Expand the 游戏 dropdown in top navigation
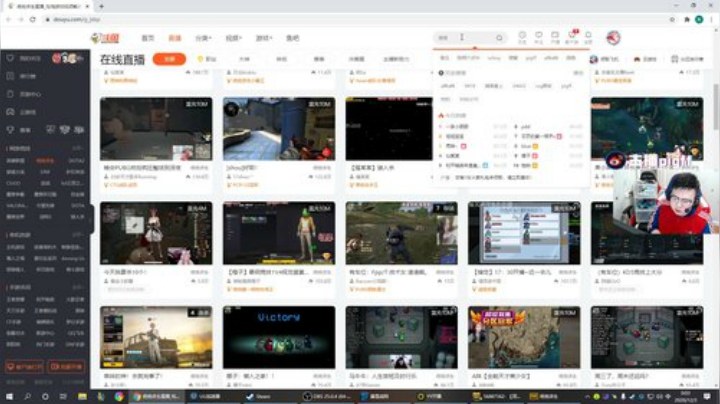Screen dimensions: 720x404 [264, 38]
